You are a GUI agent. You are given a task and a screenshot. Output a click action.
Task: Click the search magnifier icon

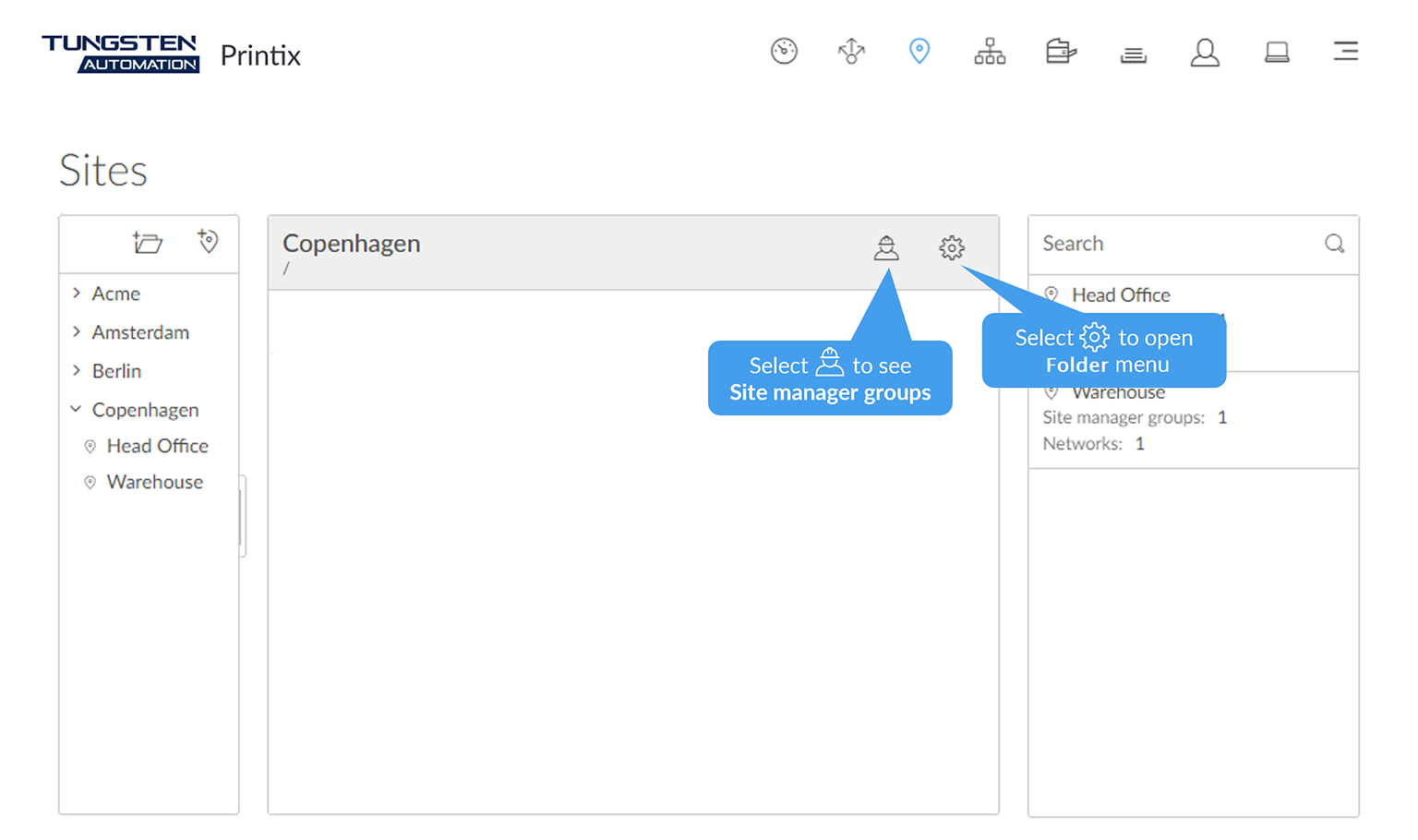[1334, 244]
